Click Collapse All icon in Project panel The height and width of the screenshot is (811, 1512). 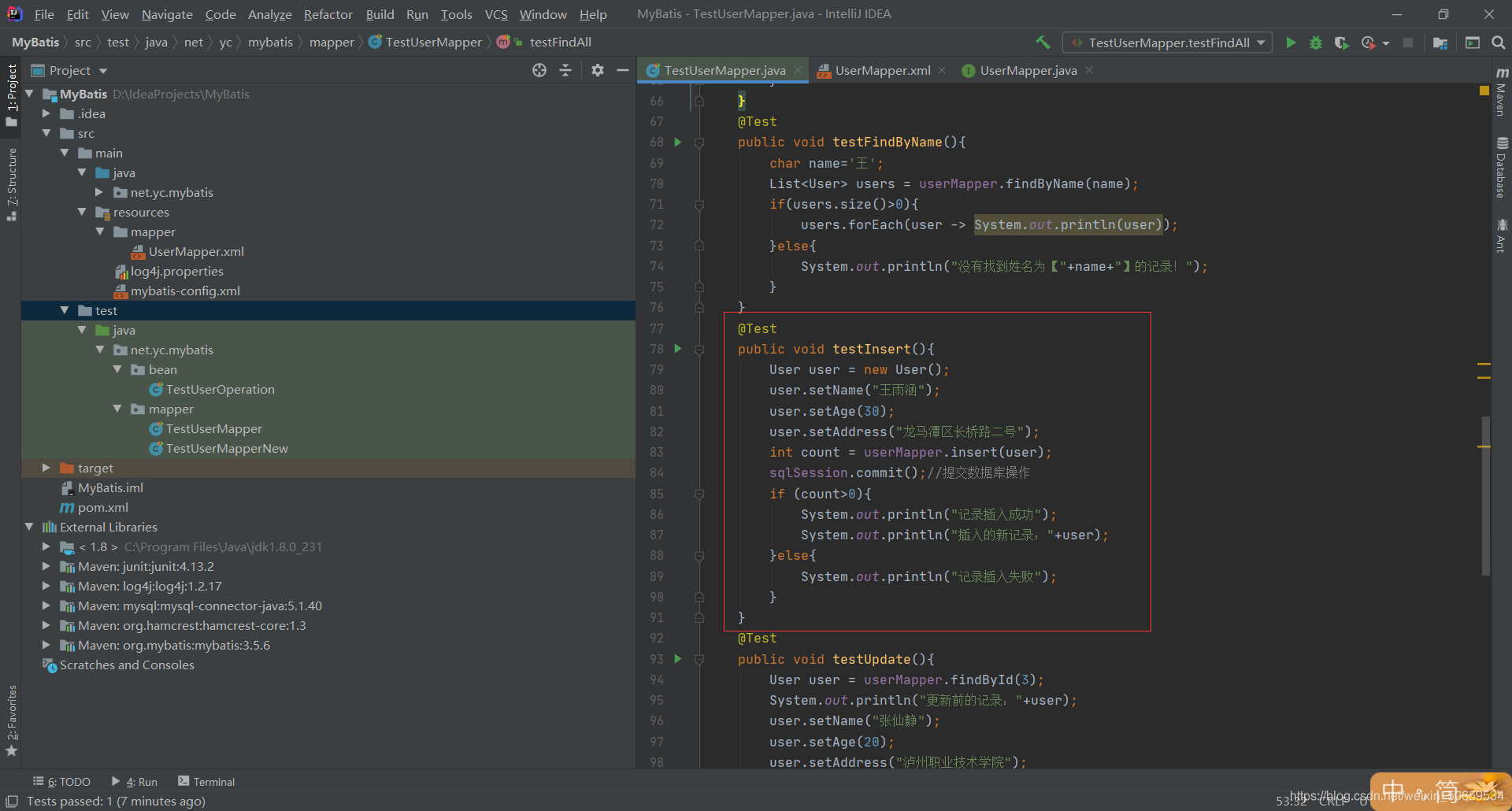coord(565,70)
